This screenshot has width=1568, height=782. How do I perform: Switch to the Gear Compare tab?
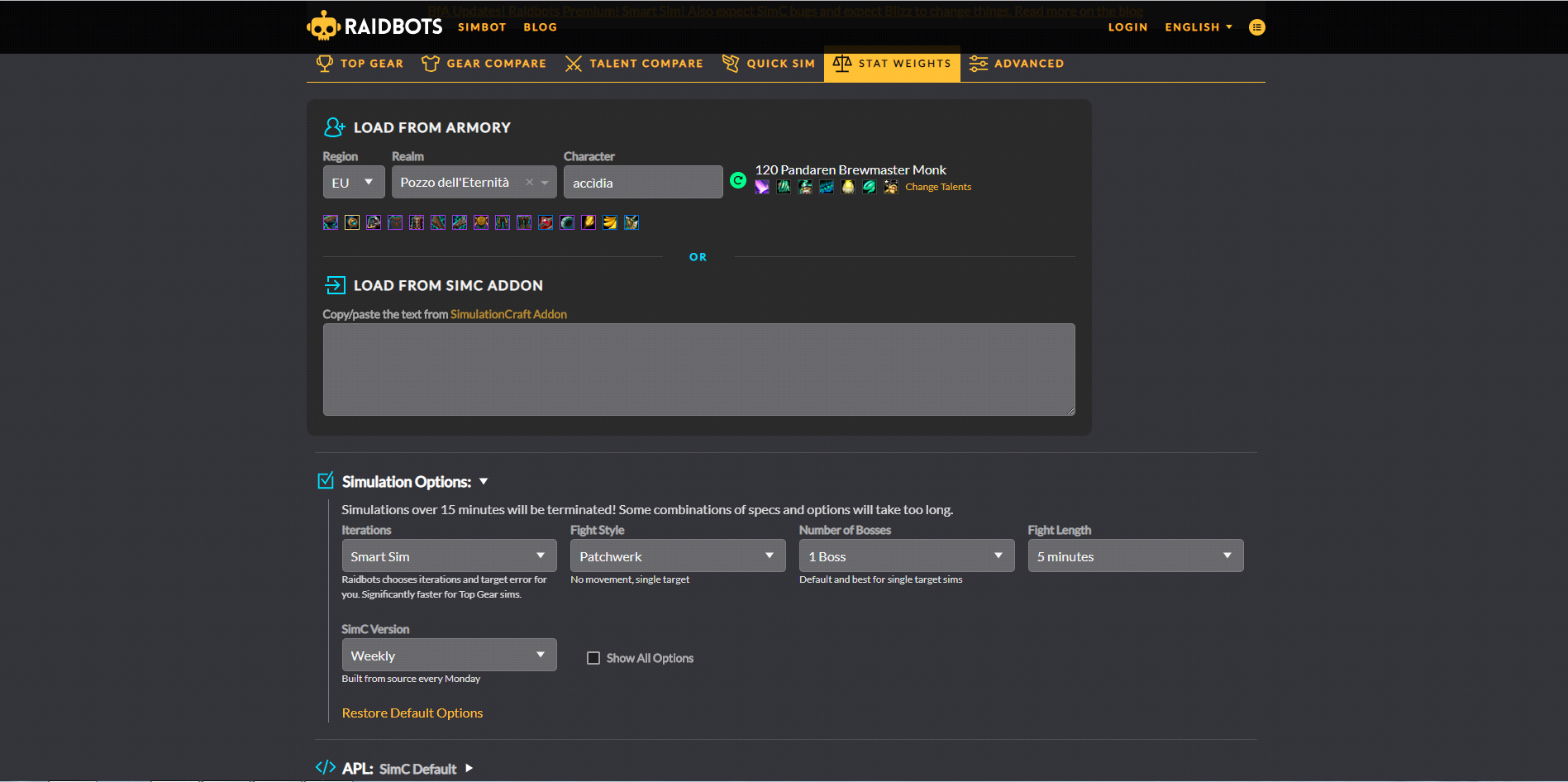click(484, 64)
